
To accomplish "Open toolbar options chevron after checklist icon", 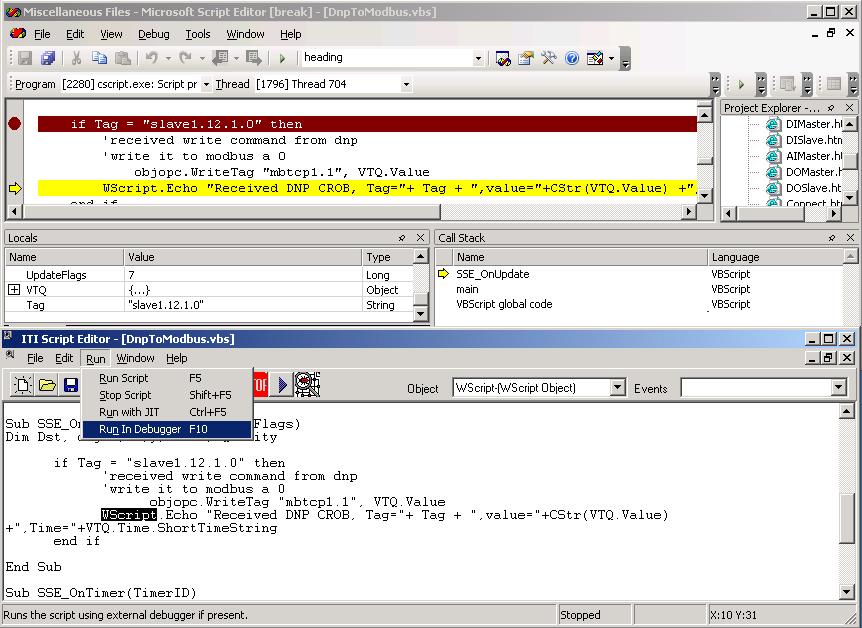I will [625, 58].
